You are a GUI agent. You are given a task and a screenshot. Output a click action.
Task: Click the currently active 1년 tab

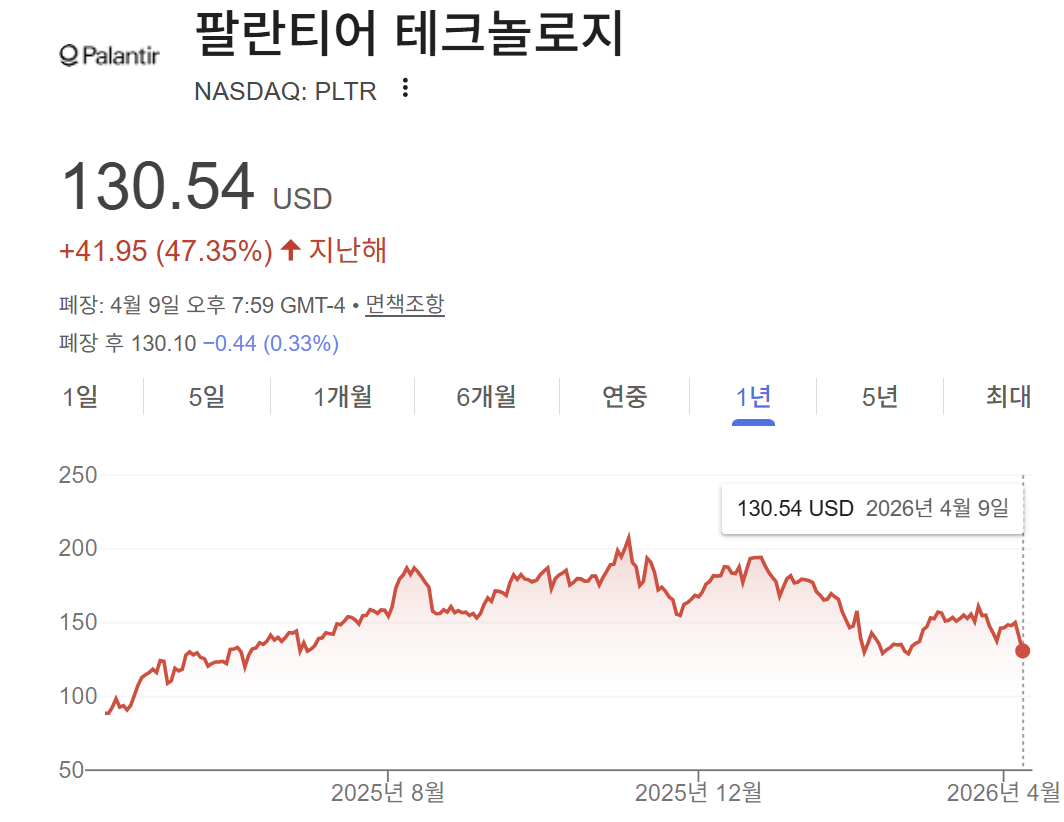pyautogui.click(x=753, y=397)
